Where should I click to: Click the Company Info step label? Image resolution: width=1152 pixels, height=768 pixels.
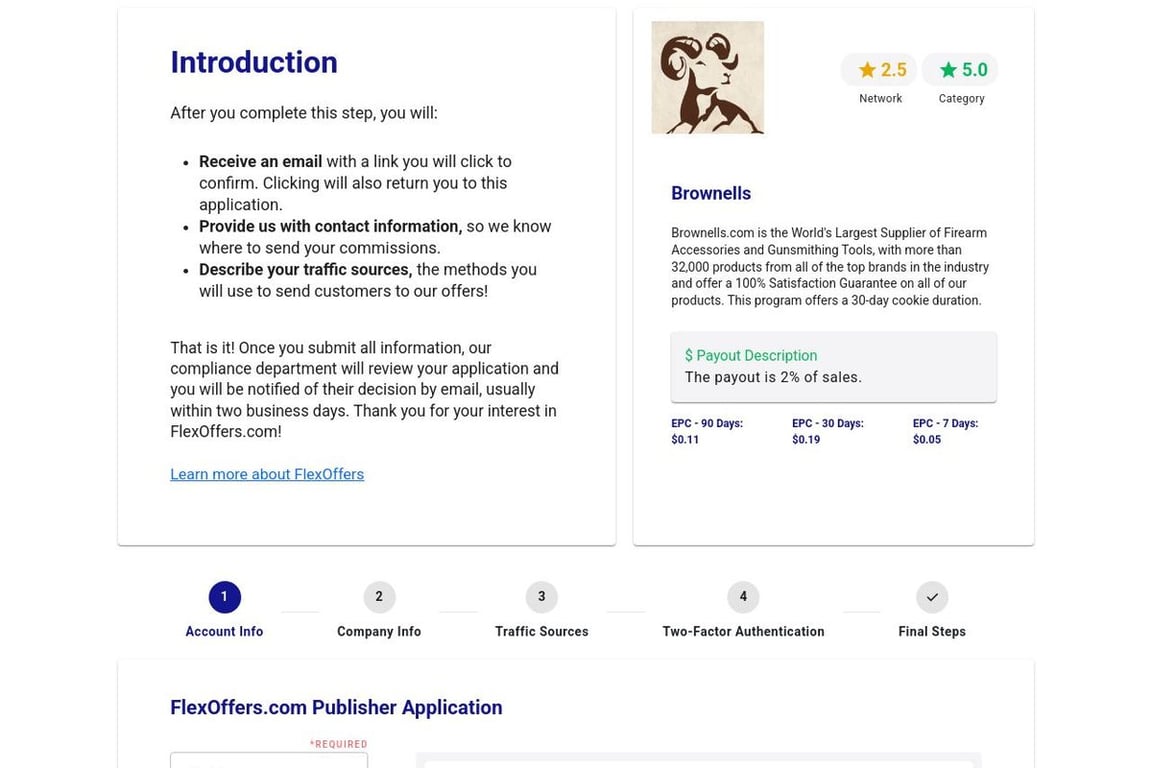[x=379, y=631]
